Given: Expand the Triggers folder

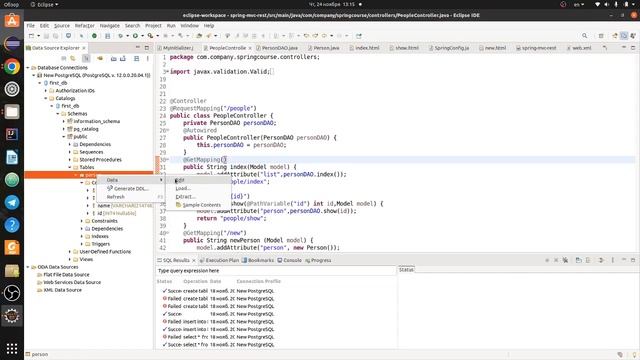Looking at the screenshot, I should [82, 244].
